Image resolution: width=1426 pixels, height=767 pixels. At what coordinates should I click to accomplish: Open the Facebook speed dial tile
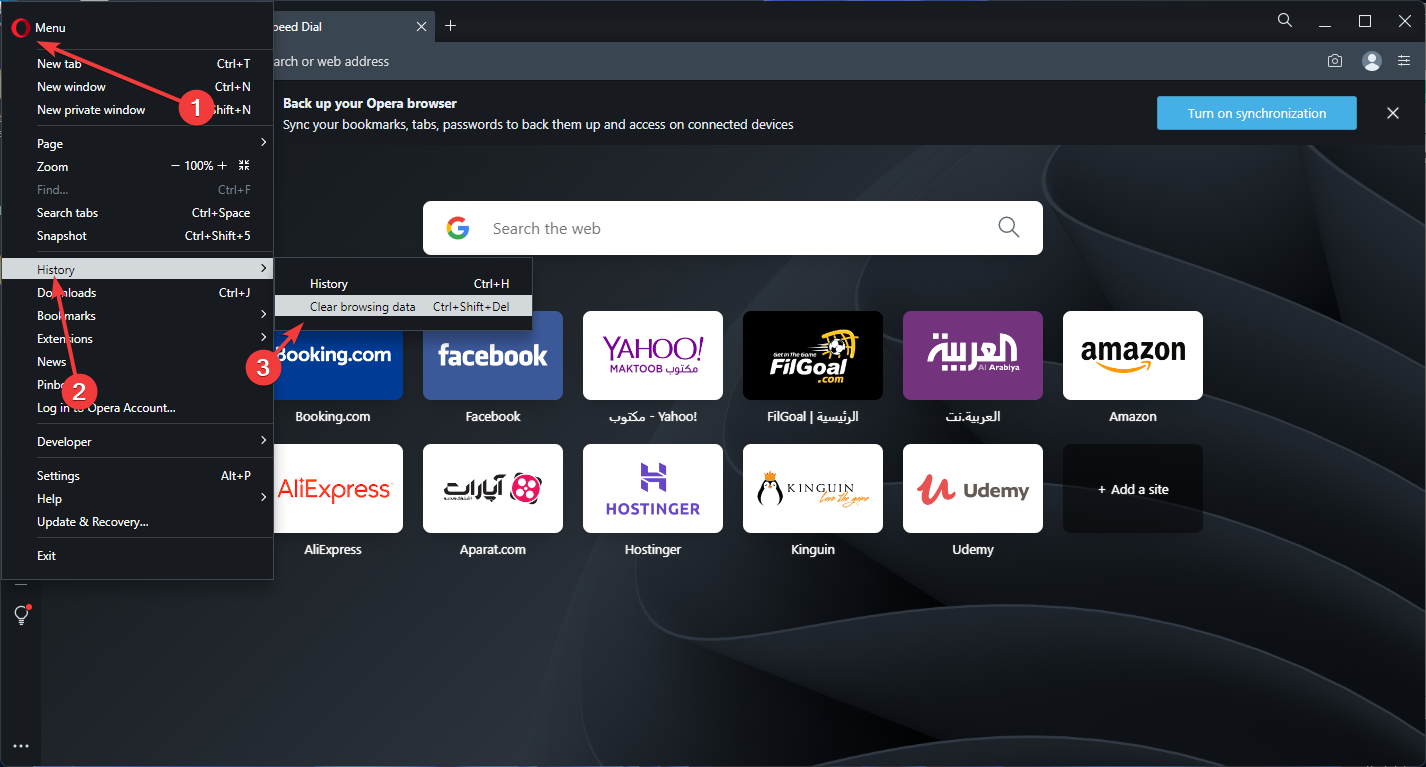coord(493,355)
